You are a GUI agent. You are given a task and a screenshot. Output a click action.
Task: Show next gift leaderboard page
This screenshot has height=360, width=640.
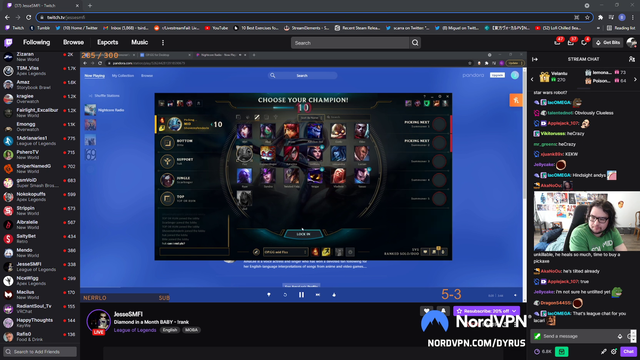635,80
